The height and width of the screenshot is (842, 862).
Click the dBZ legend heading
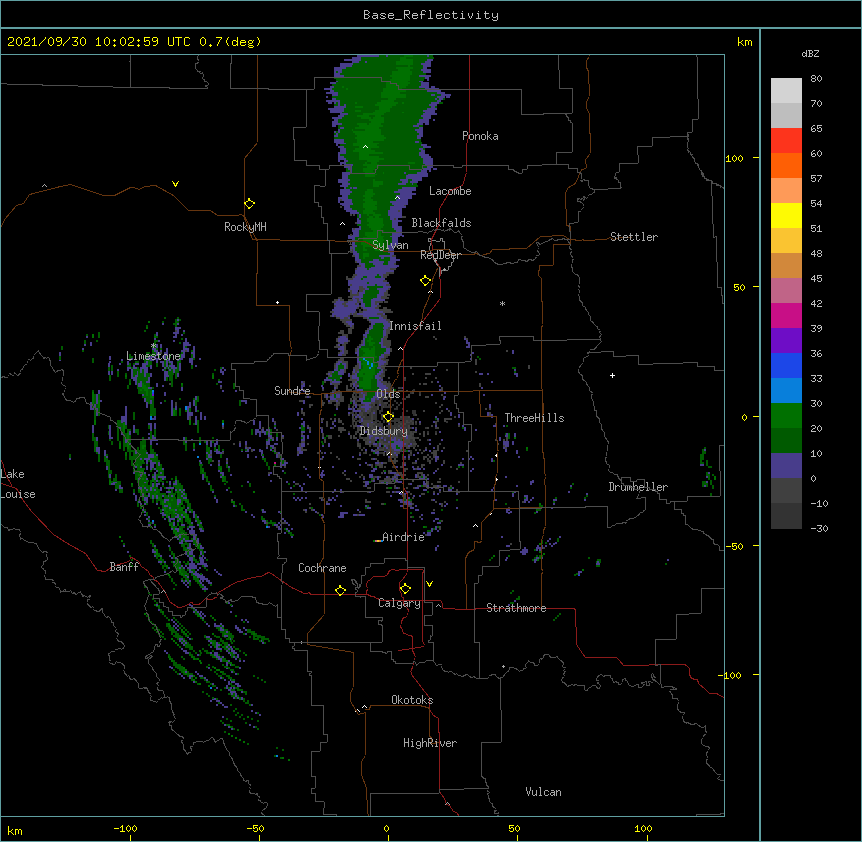click(810, 54)
